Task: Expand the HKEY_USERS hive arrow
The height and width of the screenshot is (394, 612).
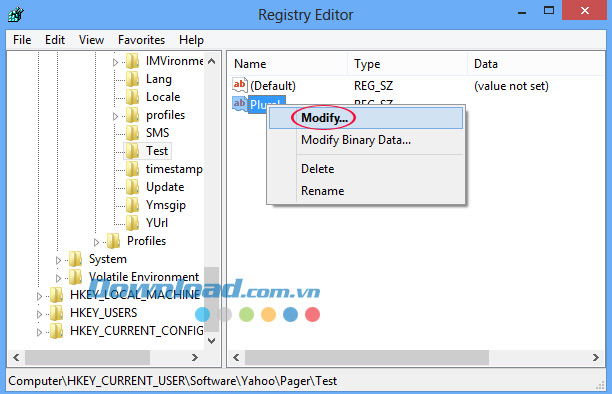Action: [x=39, y=314]
